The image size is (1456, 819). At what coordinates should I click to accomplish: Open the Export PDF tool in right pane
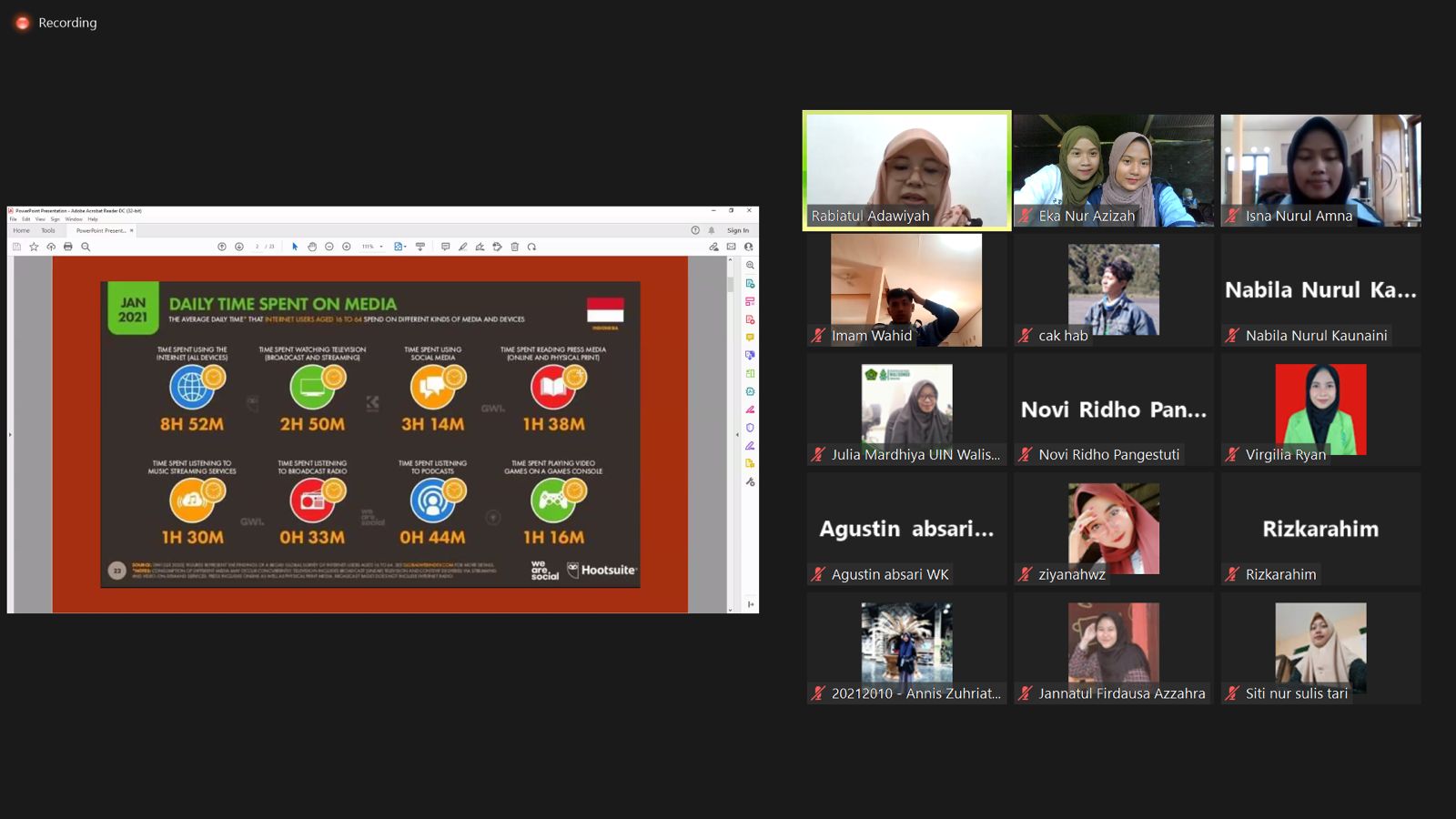point(750,284)
